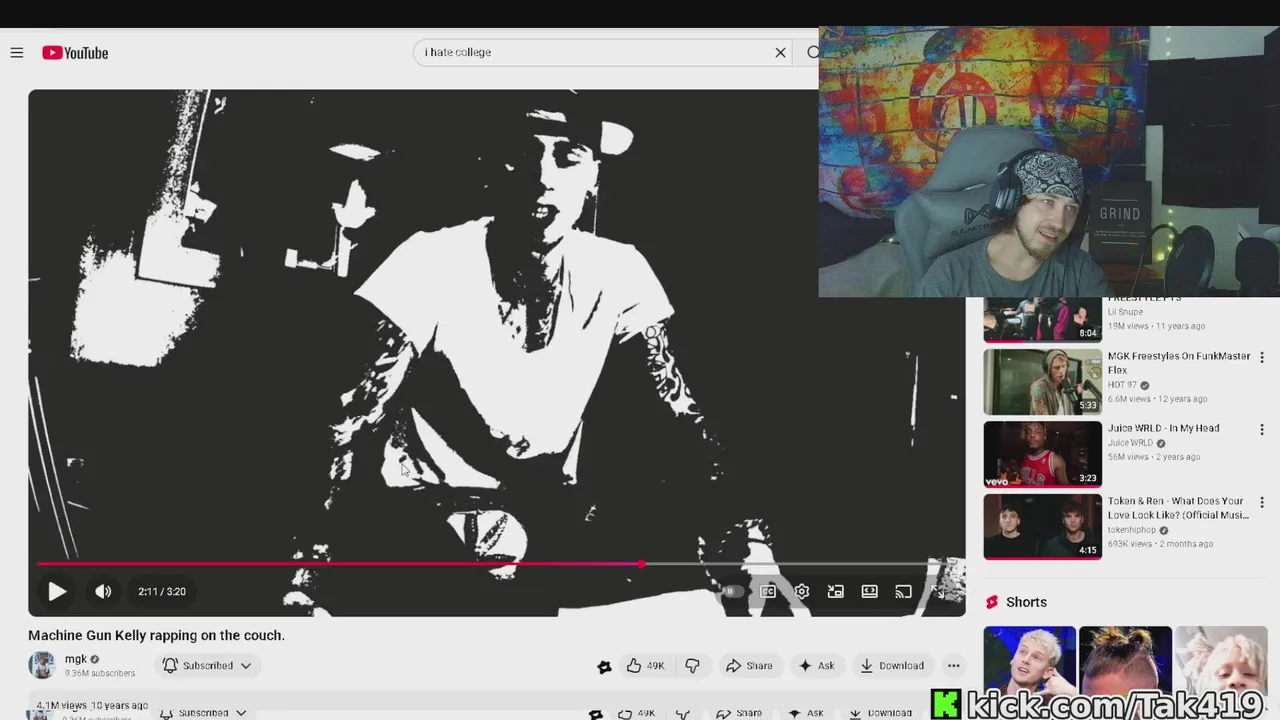
Task: Switch to miniplayer mode
Action: (836, 592)
